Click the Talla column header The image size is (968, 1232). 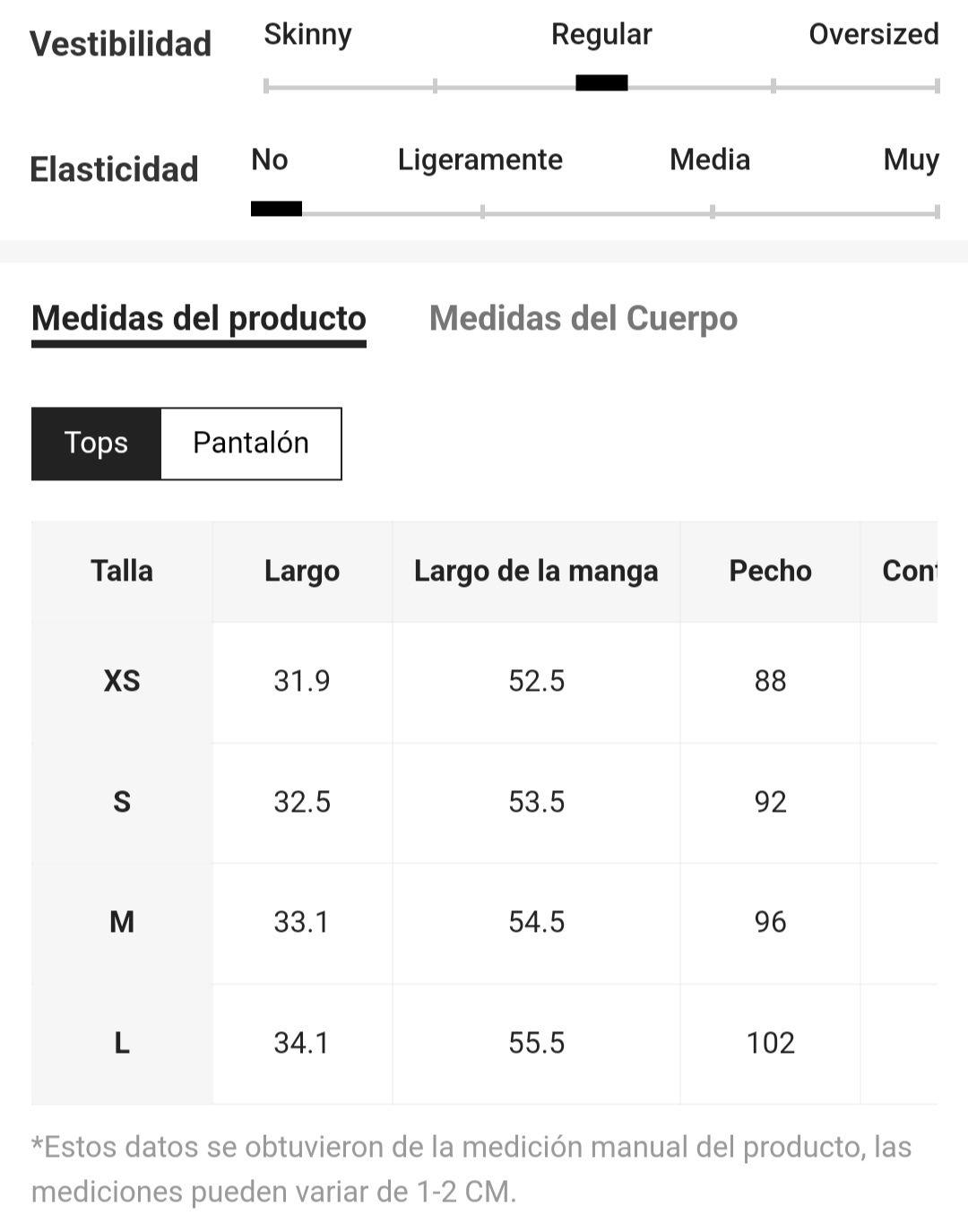click(122, 572)
